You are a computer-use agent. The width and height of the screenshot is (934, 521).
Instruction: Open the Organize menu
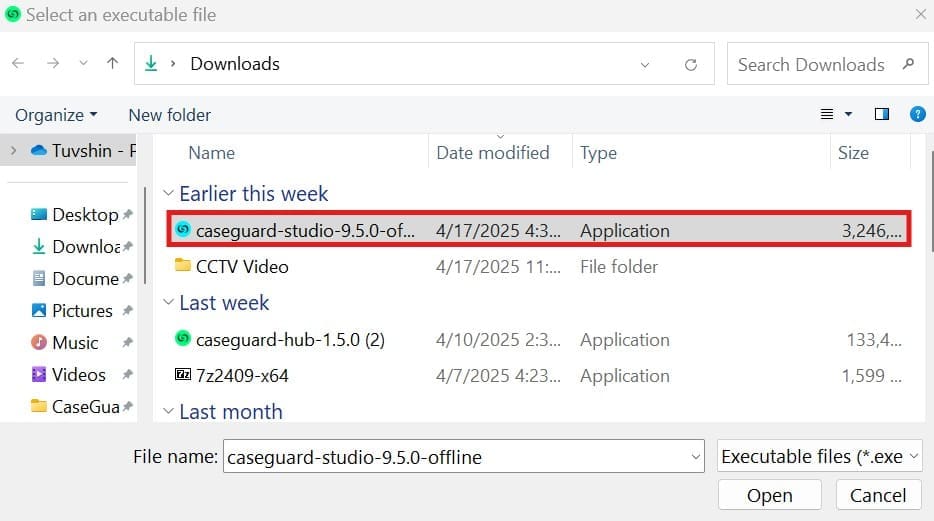(56, 115)
